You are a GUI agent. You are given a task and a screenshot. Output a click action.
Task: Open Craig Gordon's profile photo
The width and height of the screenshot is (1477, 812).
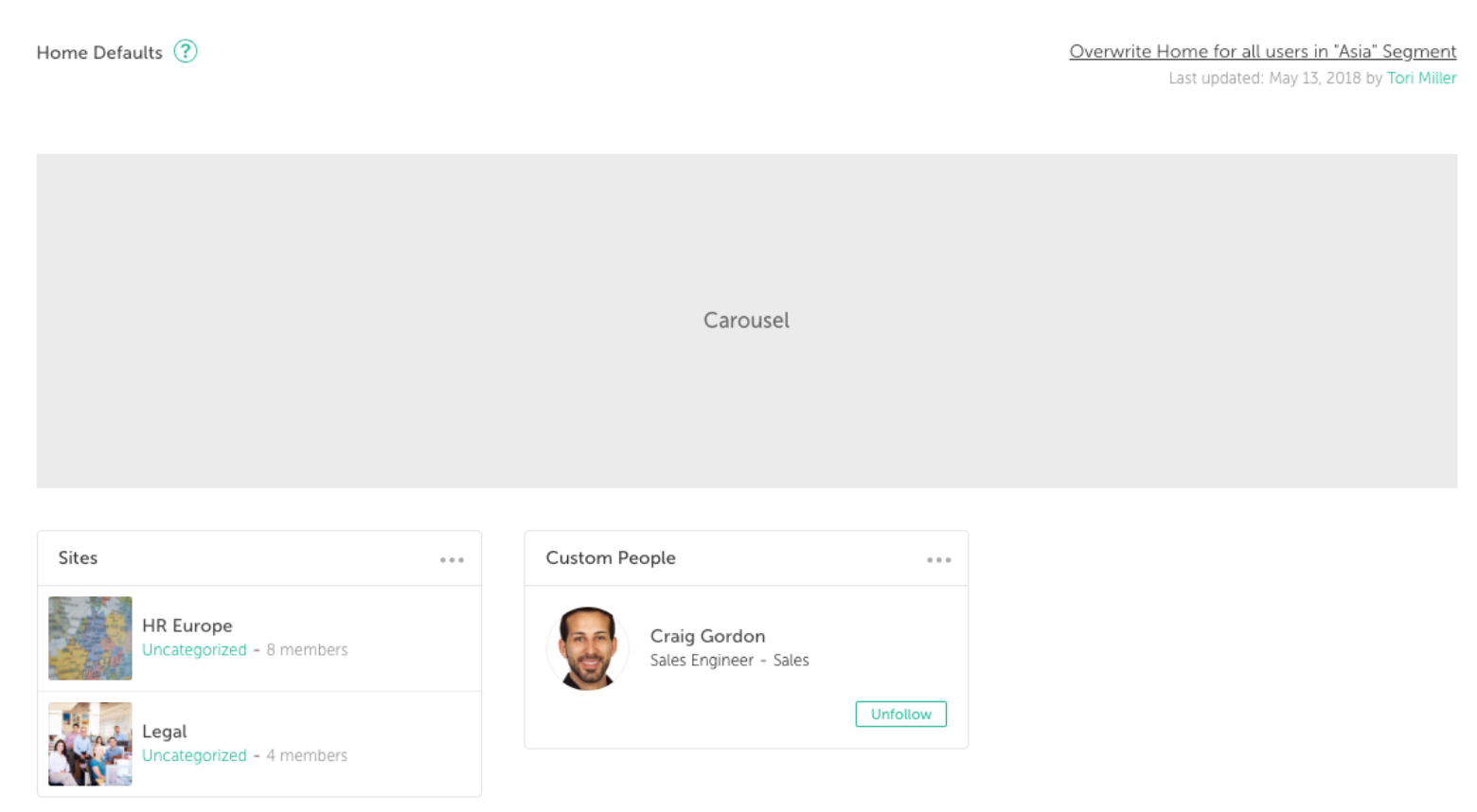pos(587,648)
